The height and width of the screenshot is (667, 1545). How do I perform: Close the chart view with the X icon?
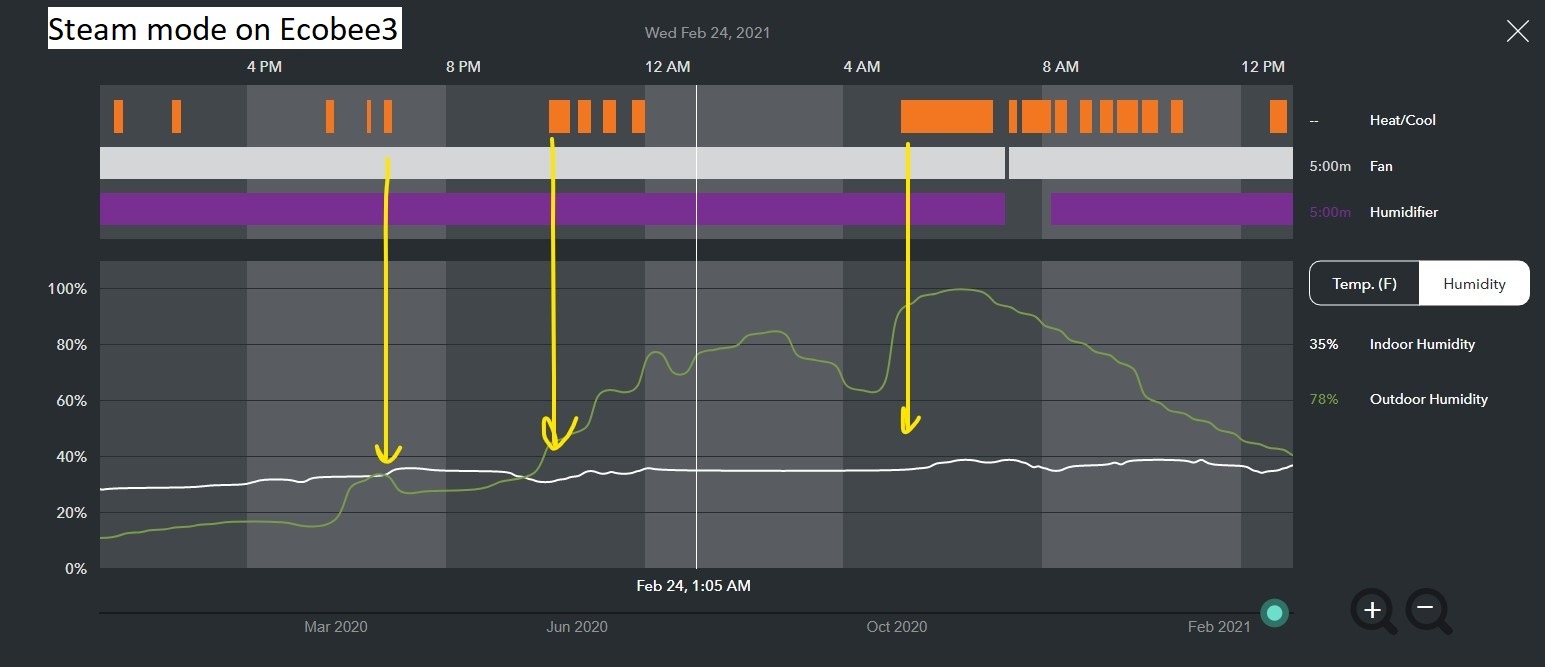[1517, 31]
